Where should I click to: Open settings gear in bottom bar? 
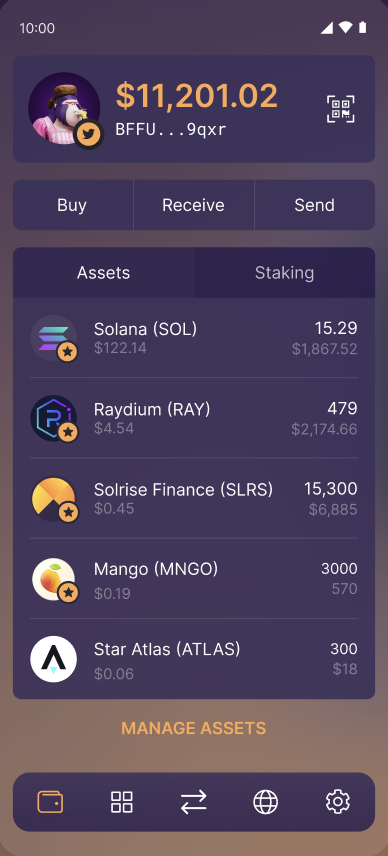pos(338,802)
